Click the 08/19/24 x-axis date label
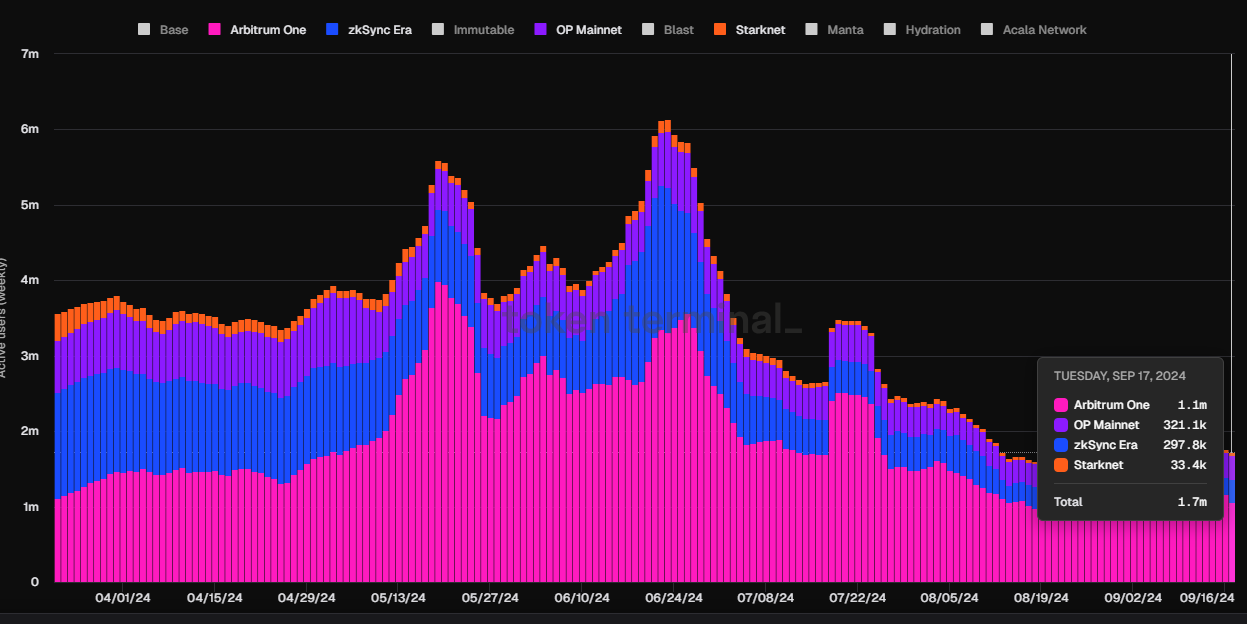 click(1042, 598)
